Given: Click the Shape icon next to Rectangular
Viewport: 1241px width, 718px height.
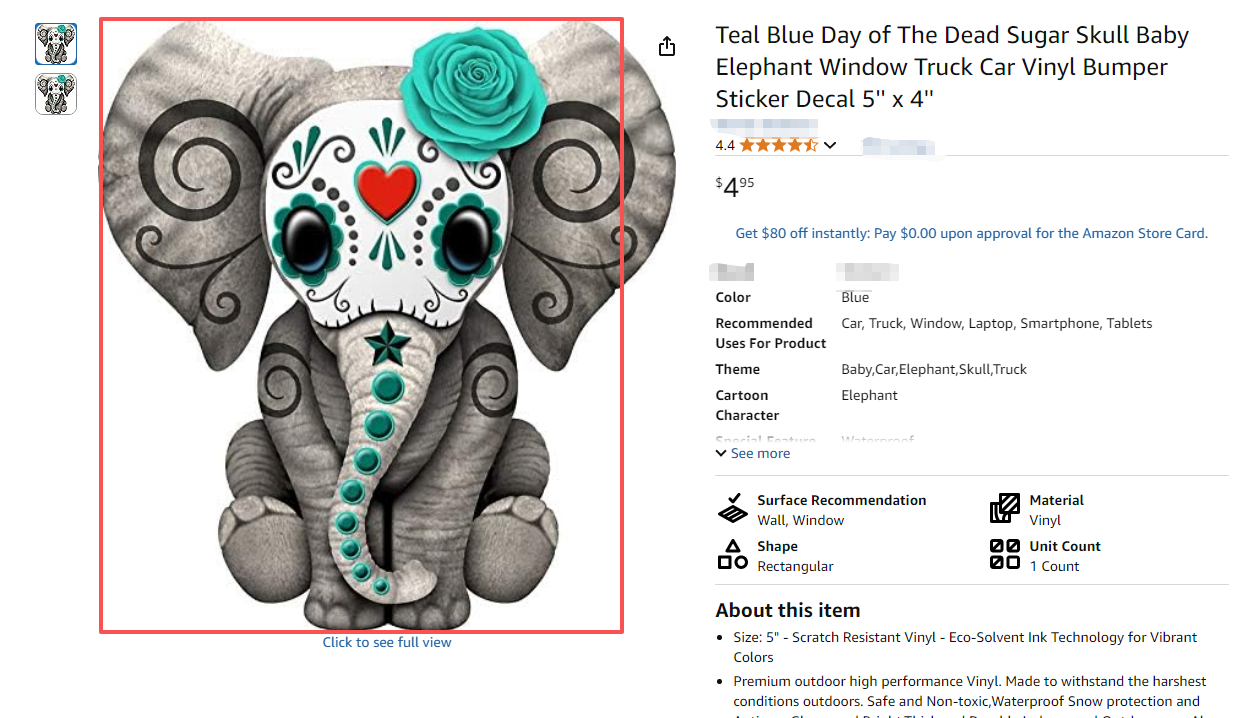Looking at the screenshot, I should pyautogui.click(x=733, y=555).
